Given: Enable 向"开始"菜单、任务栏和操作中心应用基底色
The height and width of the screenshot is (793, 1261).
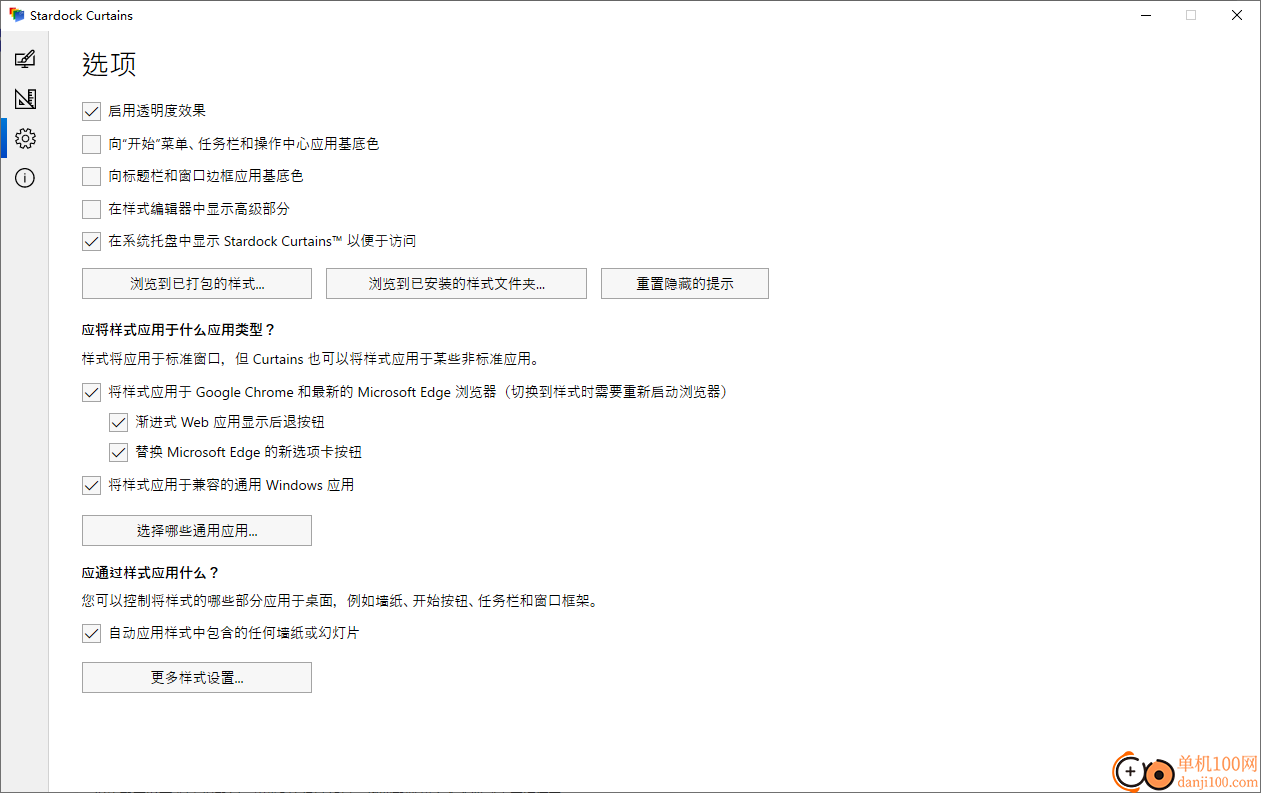Looking at the screenshot, I should (91, 144).
